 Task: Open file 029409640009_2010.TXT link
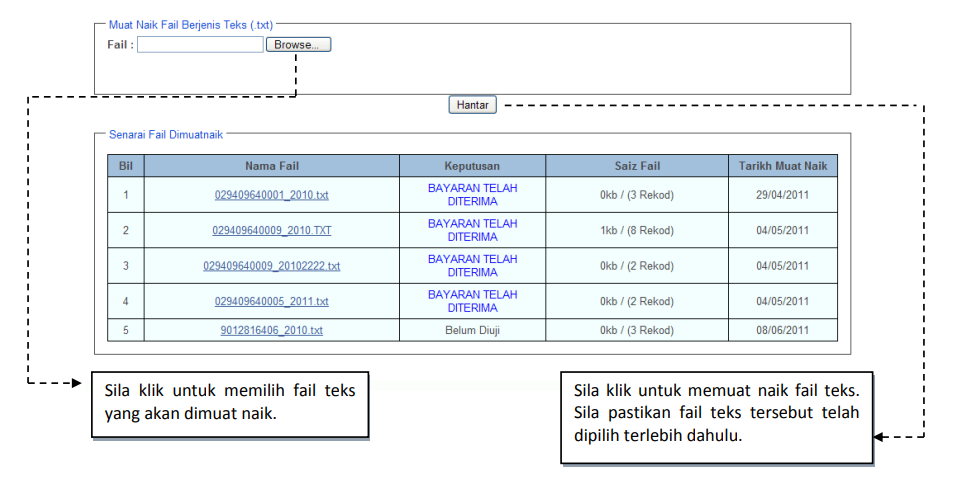coord(272,230)
